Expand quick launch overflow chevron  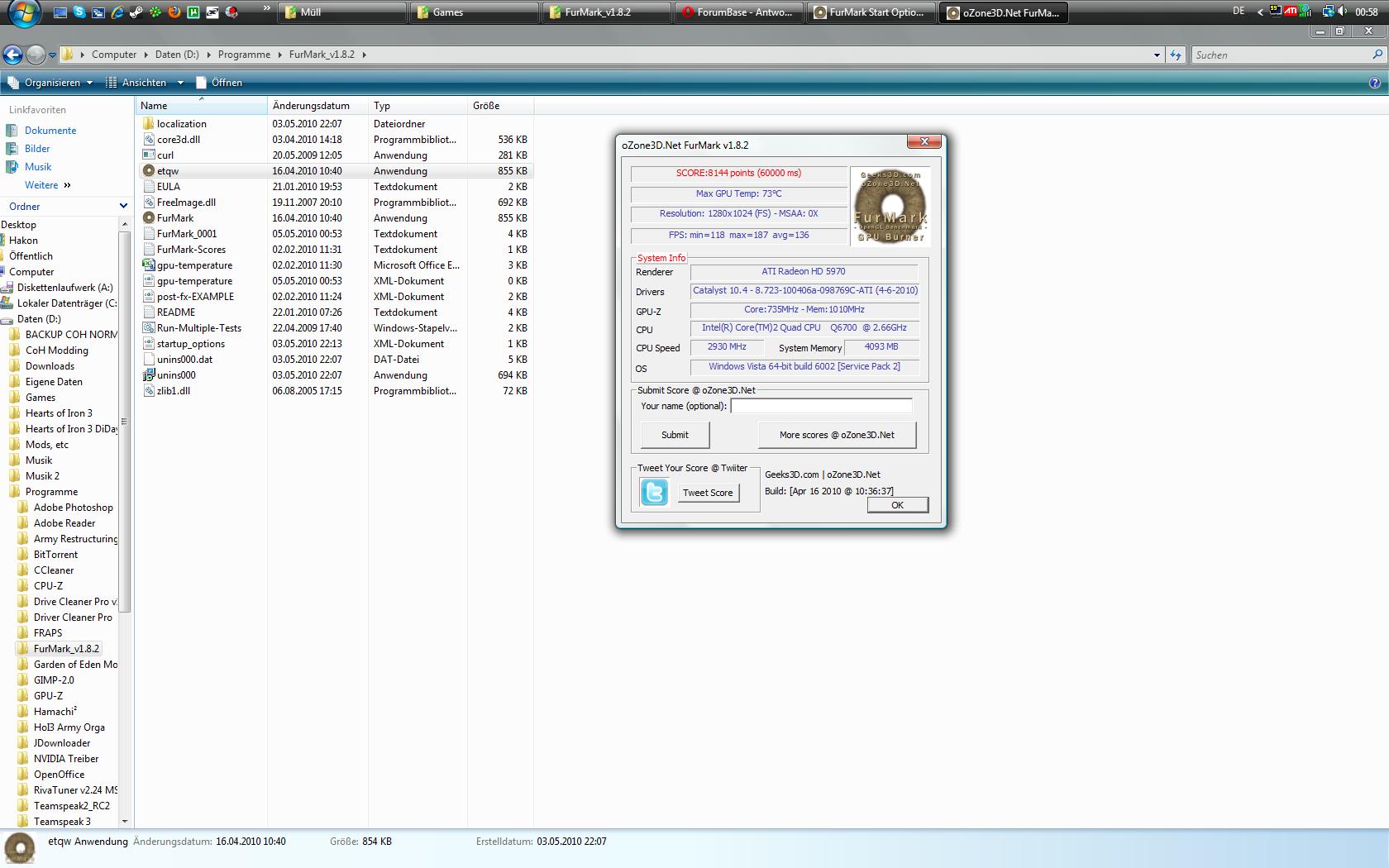pyautogui.click(x=266, y=8)
